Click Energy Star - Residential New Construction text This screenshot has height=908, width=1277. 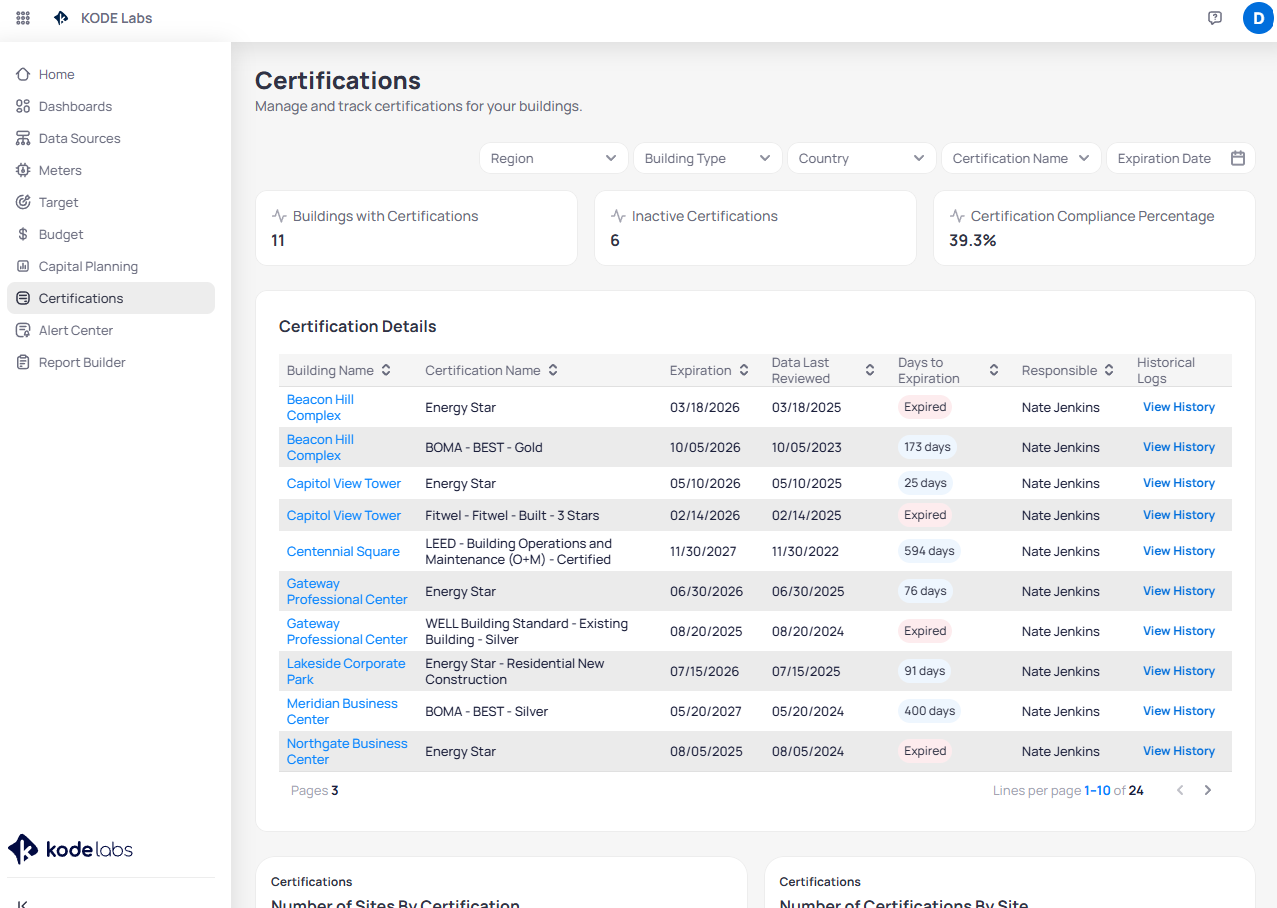515,671
